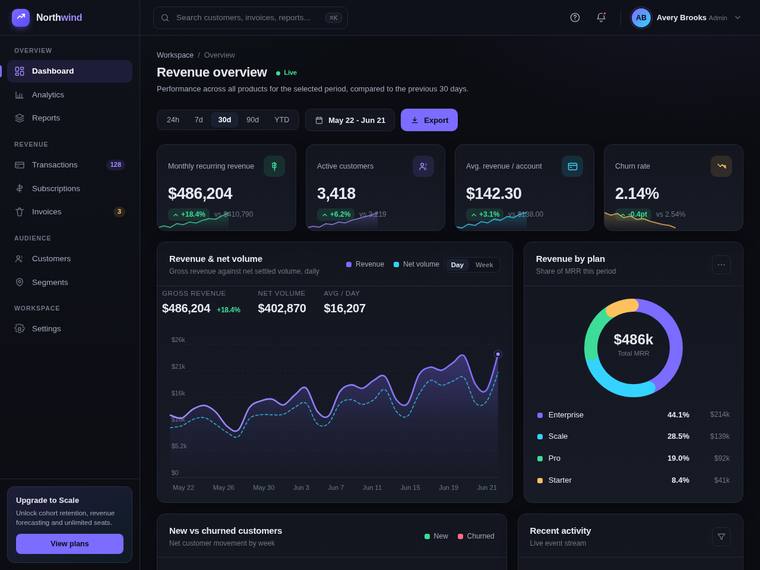This screenshot has width=760, height=570.
Task: Click the View plans button
Action: [70, 544]
